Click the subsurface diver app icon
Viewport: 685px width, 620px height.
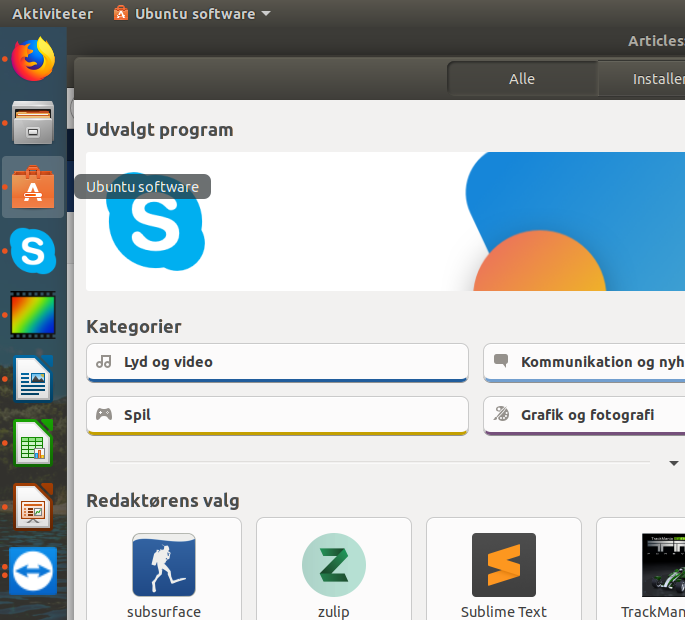pos(164,565)
